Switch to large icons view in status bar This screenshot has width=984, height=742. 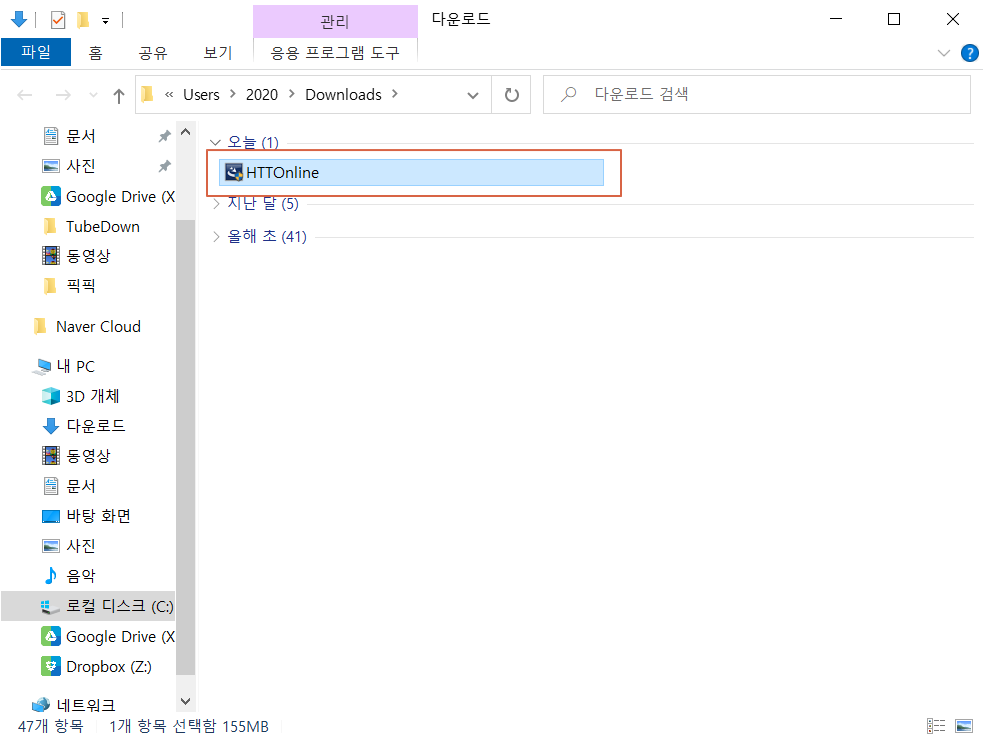point(964,726)
